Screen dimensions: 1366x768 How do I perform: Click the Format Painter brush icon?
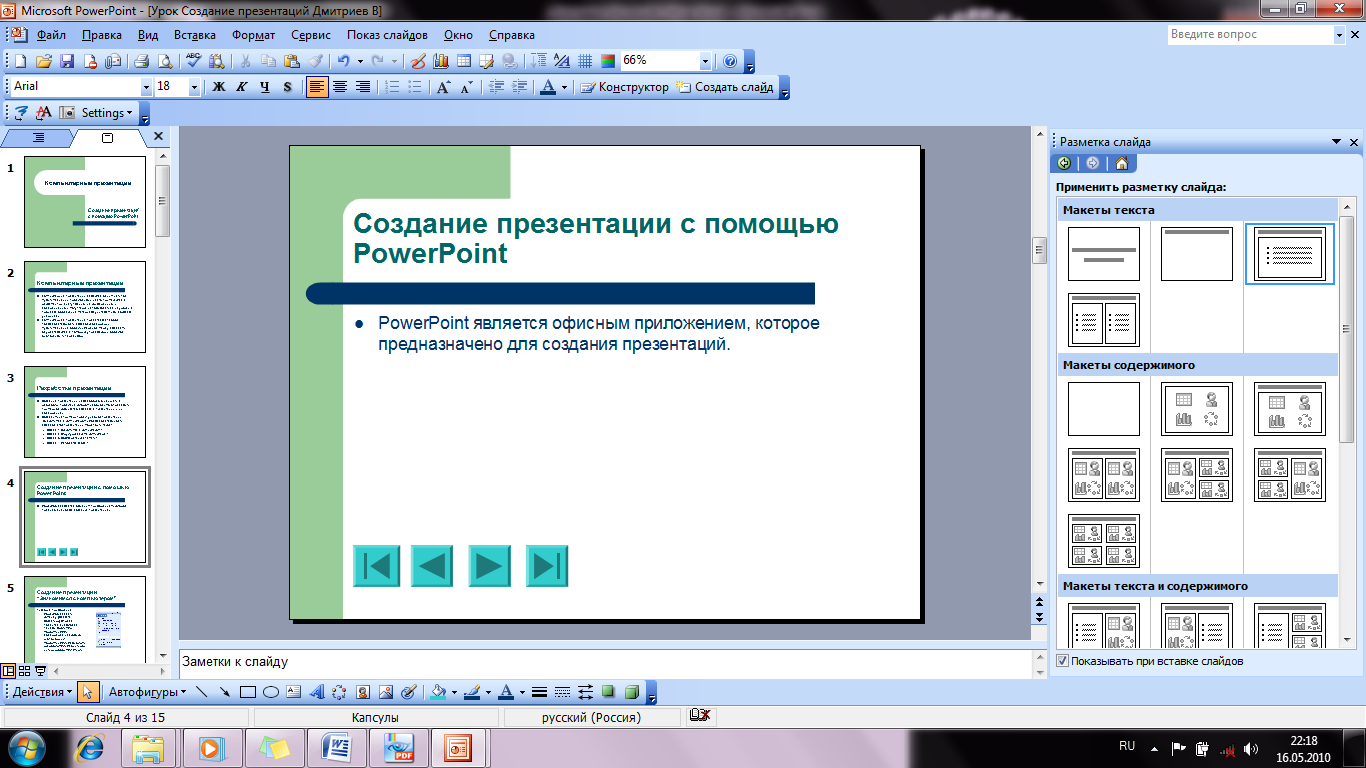314,61
